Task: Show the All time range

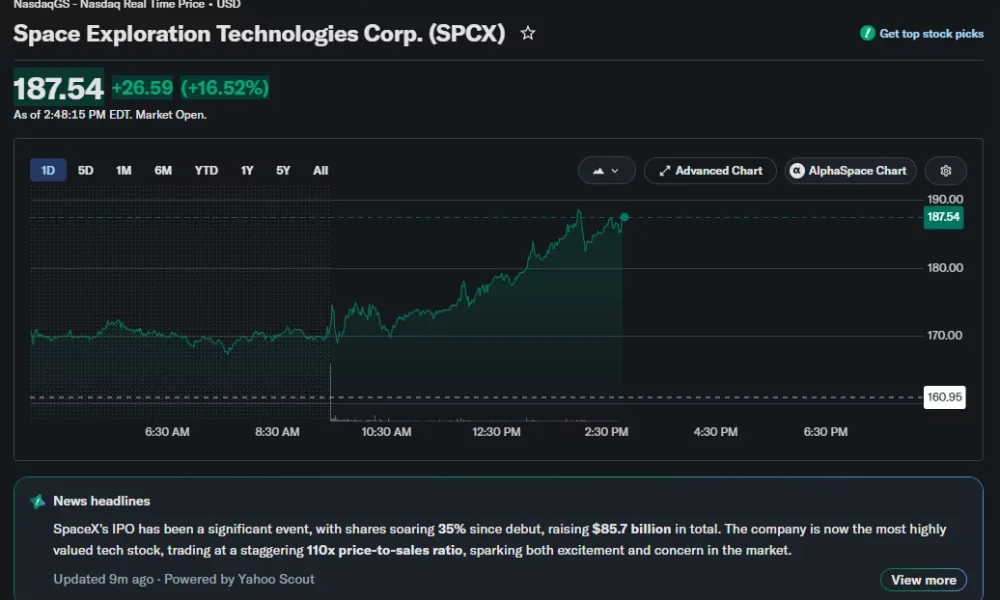Action: pyautogui.click(x=320, y=171)
